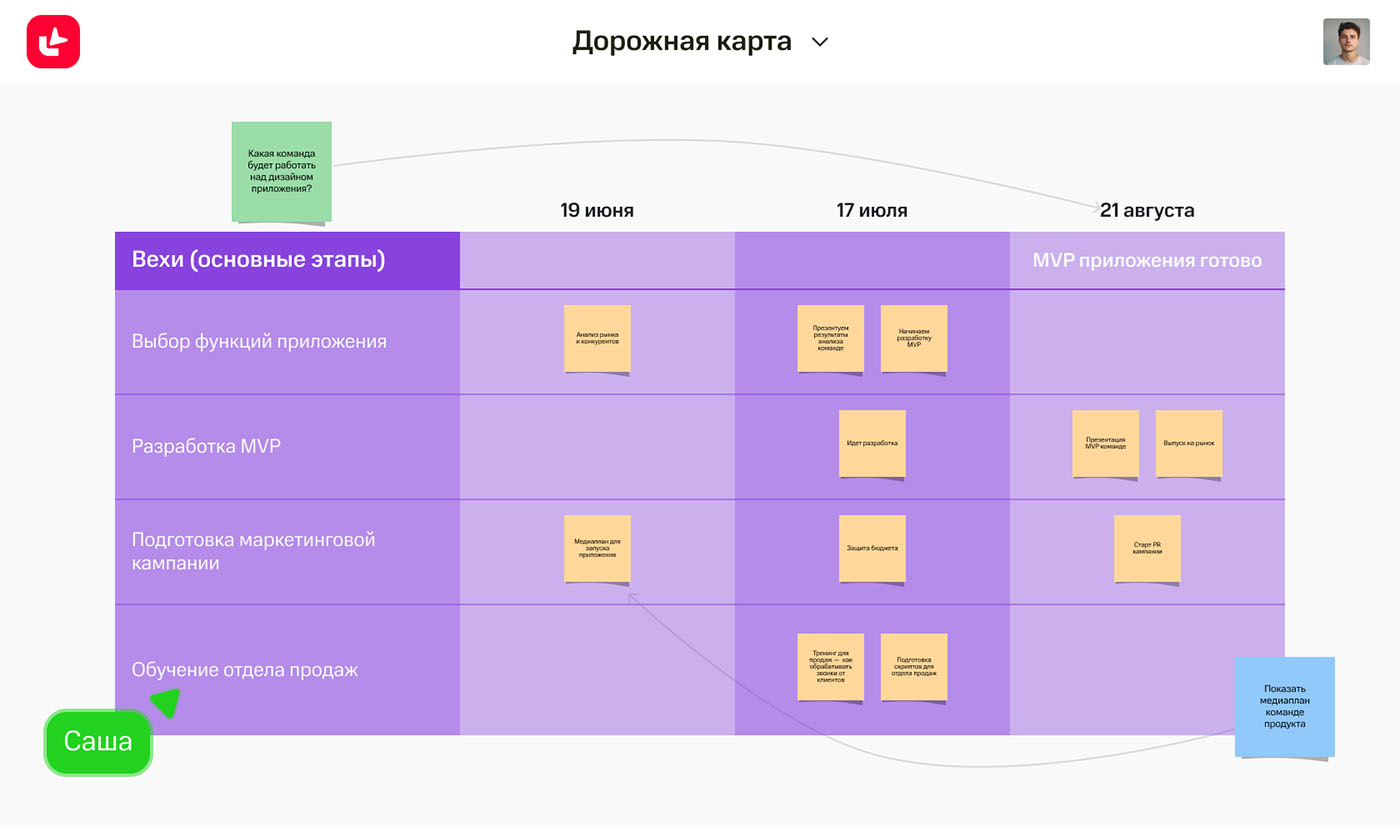The image size is (1400, 827).
Task: Click the green Саша collaborator label
Action: tap(98, 742)
